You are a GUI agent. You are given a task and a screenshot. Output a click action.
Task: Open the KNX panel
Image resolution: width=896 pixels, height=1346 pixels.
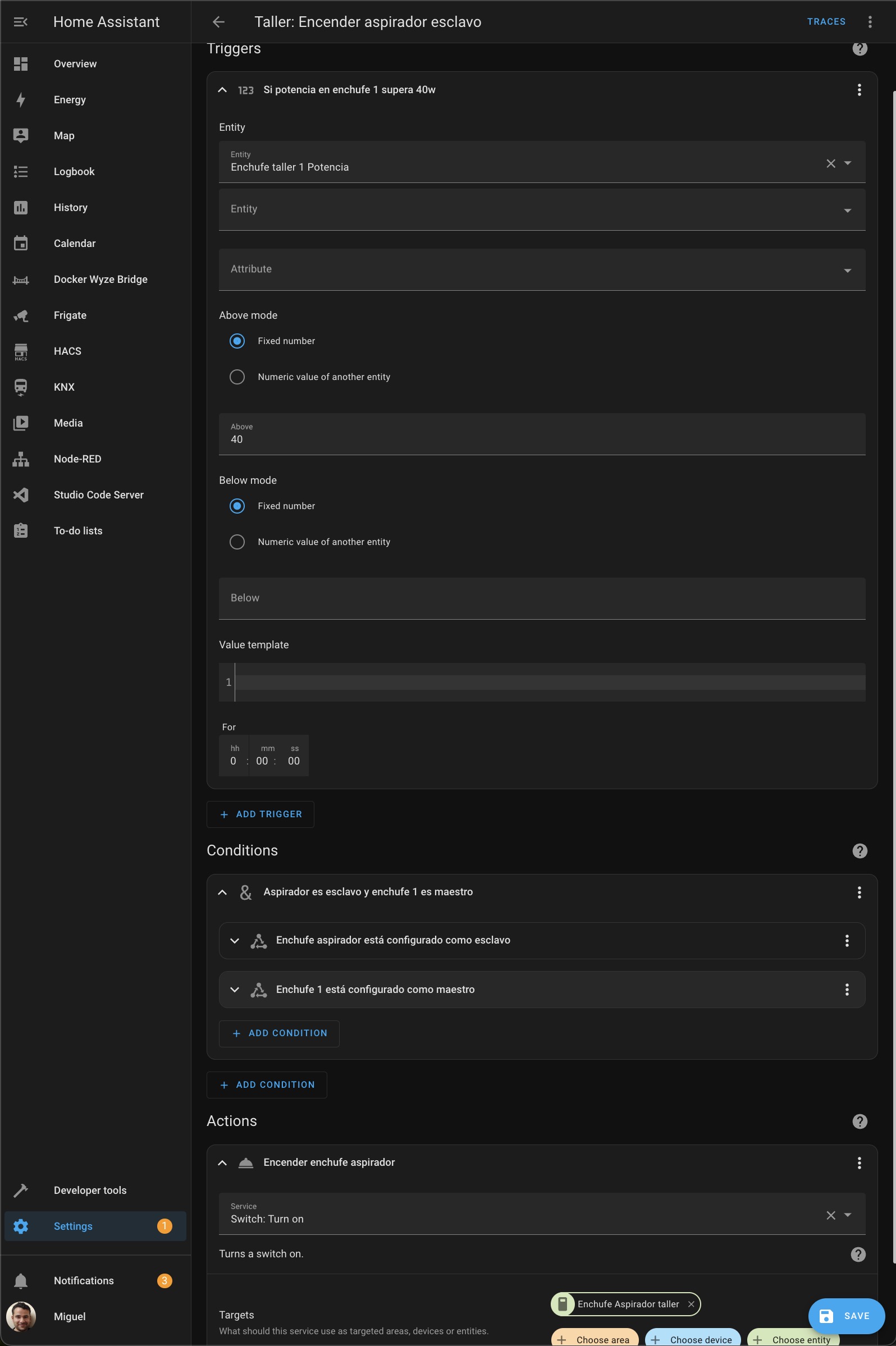point(95,387)
